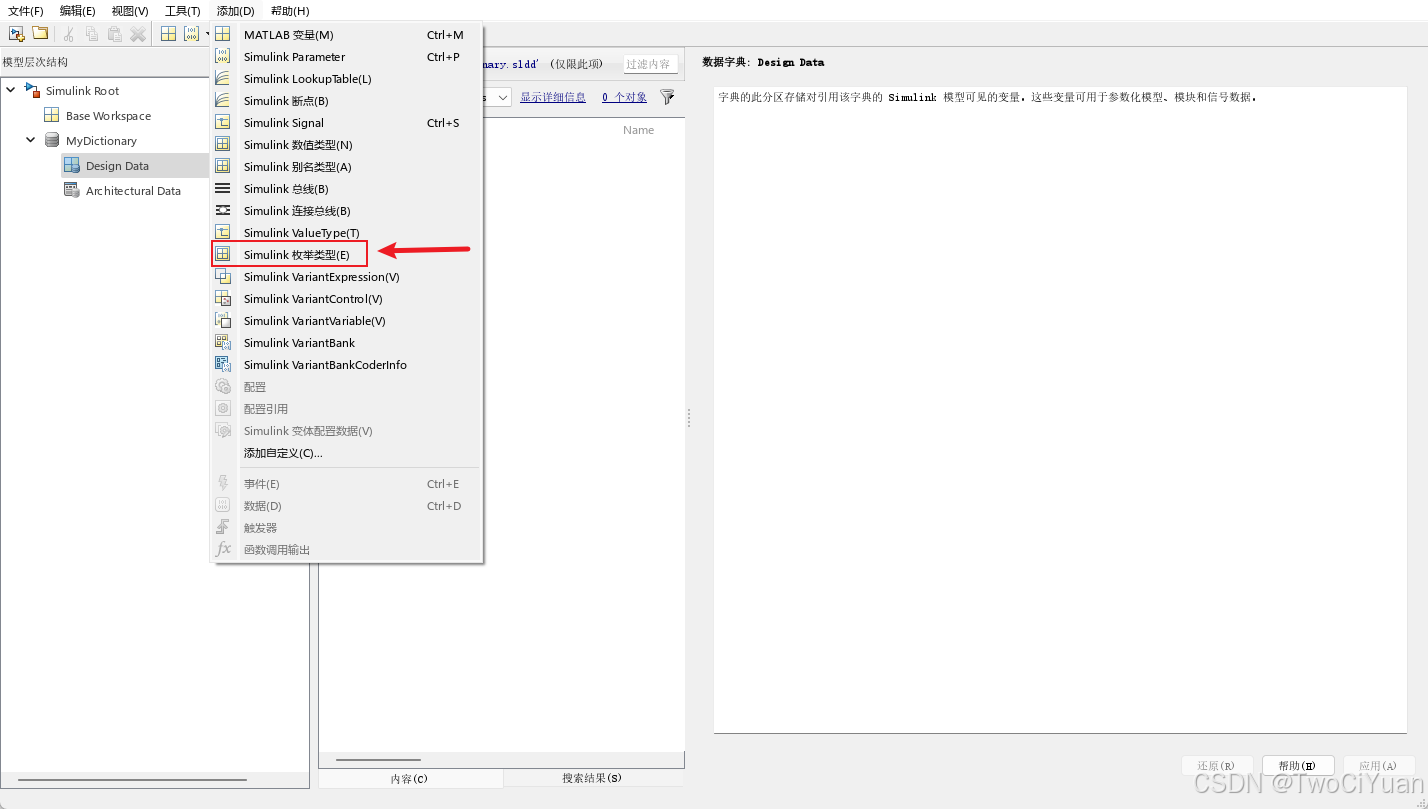
Task: Click the Simulink VariantControl menu icon
Action: coord(223,298)
